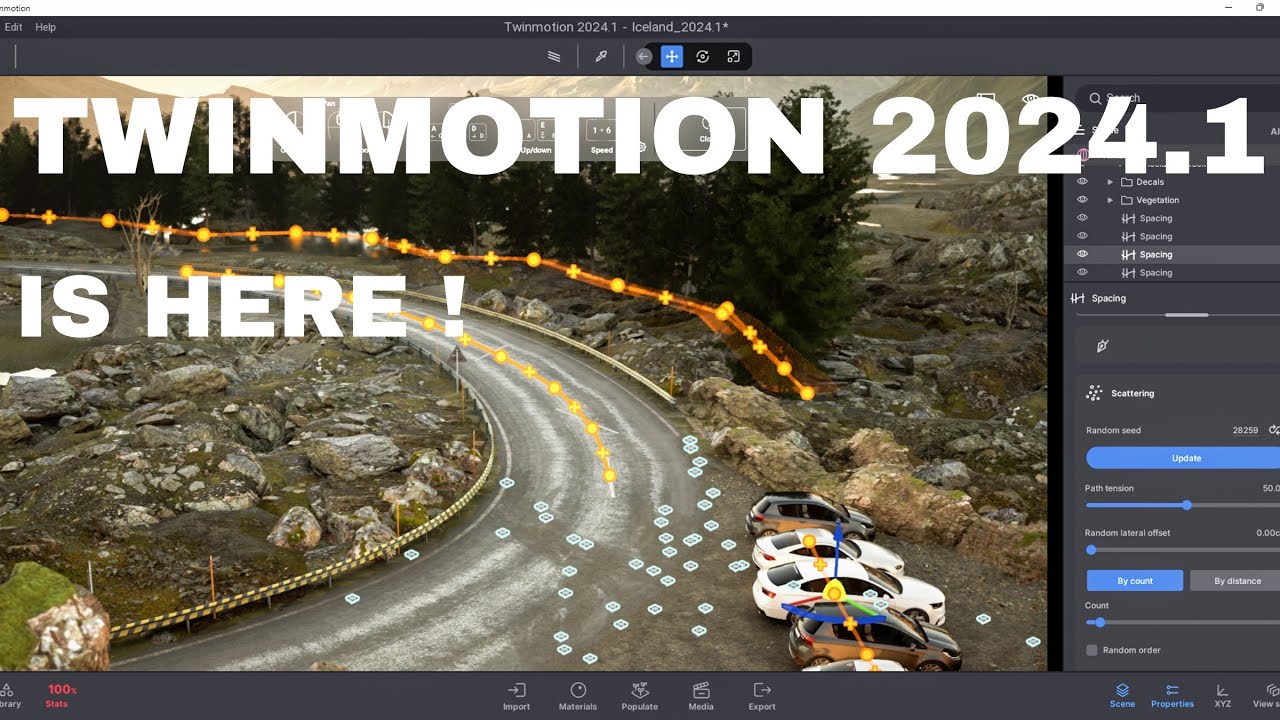The image size is (1280, 720).
Task: Select the Vegetation folder row
Action: point(1172,200)
